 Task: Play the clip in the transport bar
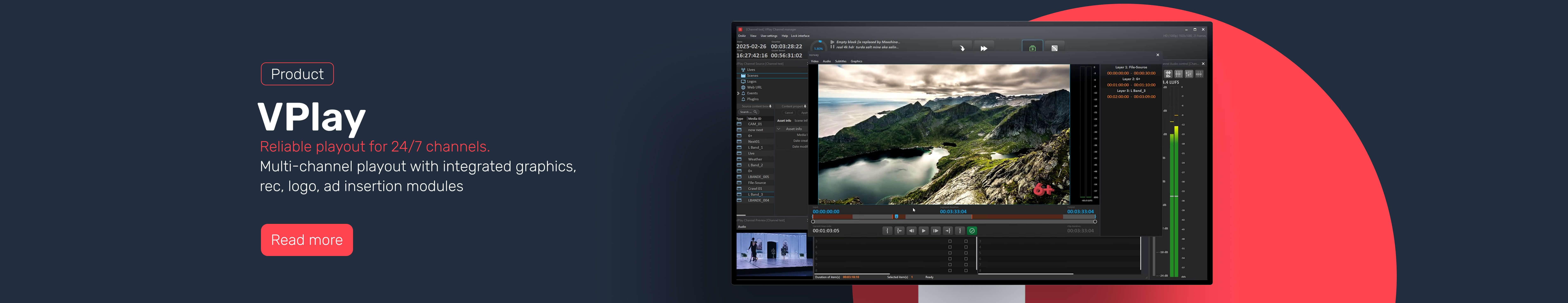click(x=923, y=231)
